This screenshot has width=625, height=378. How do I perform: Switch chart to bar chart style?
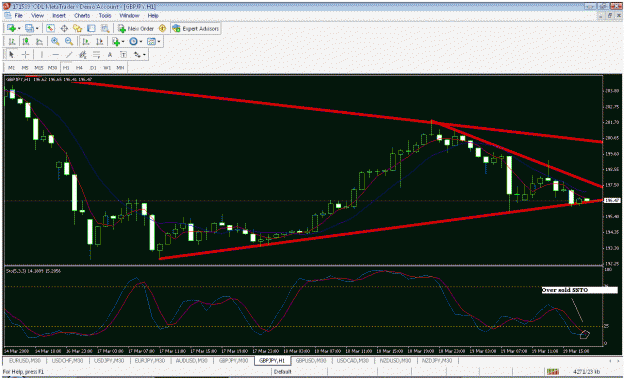12,41
